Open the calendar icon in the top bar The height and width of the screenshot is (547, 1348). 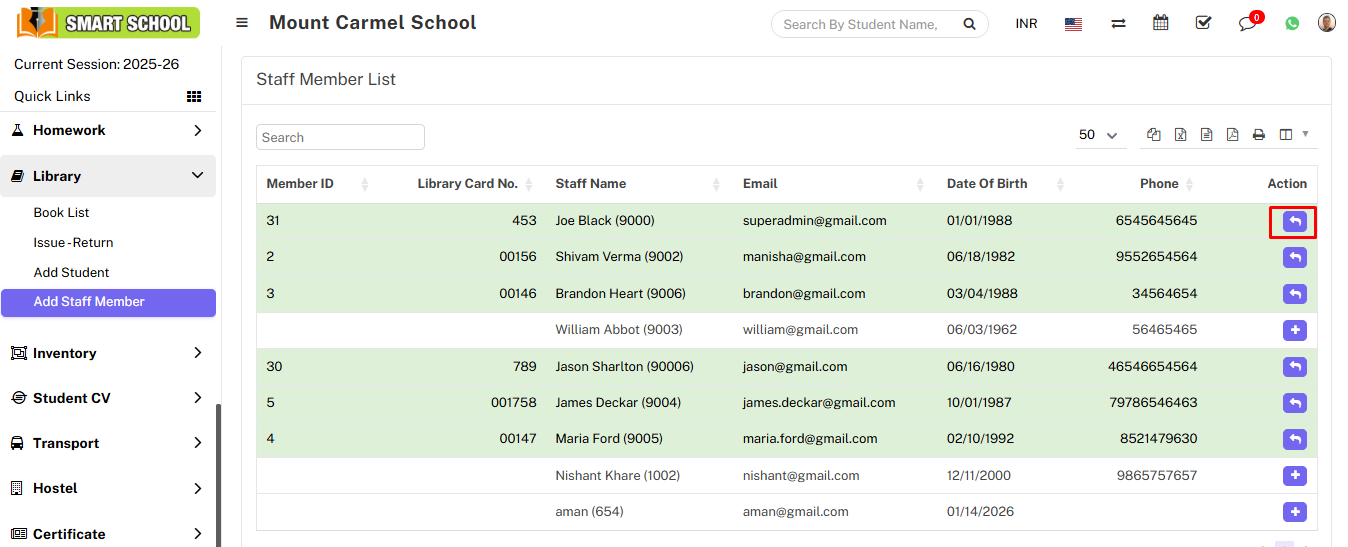pyautogui.click(x=1160, y=23)
